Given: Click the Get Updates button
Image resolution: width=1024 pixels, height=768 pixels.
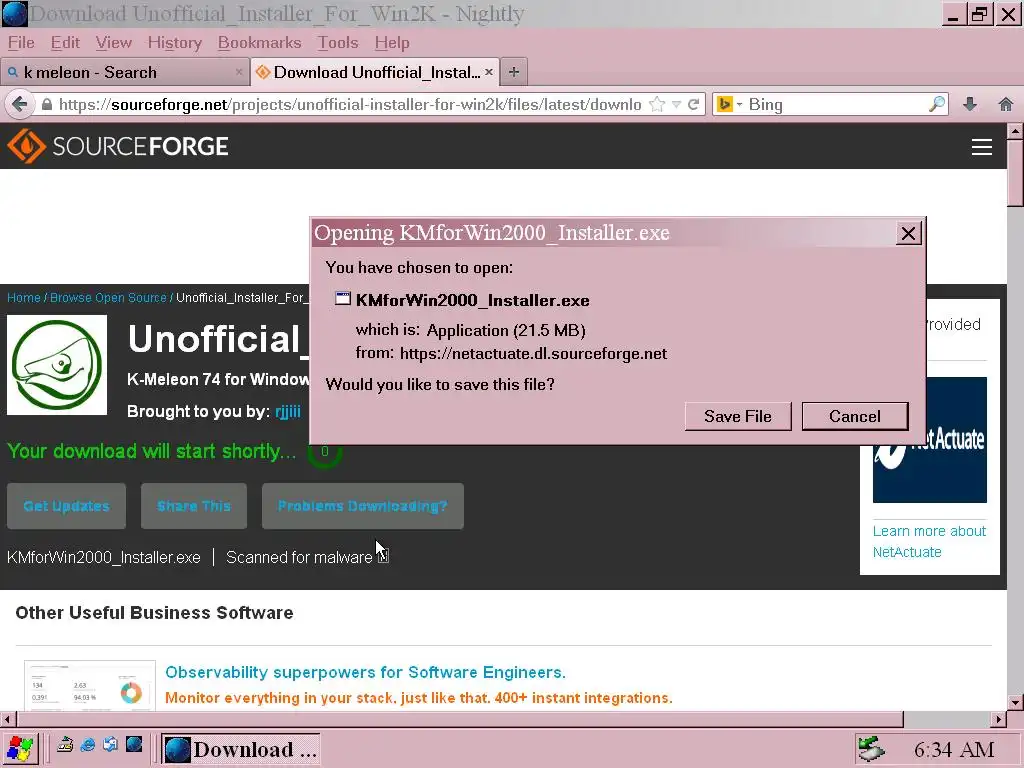Looking at the screenshot, I should tap(66, 505).
